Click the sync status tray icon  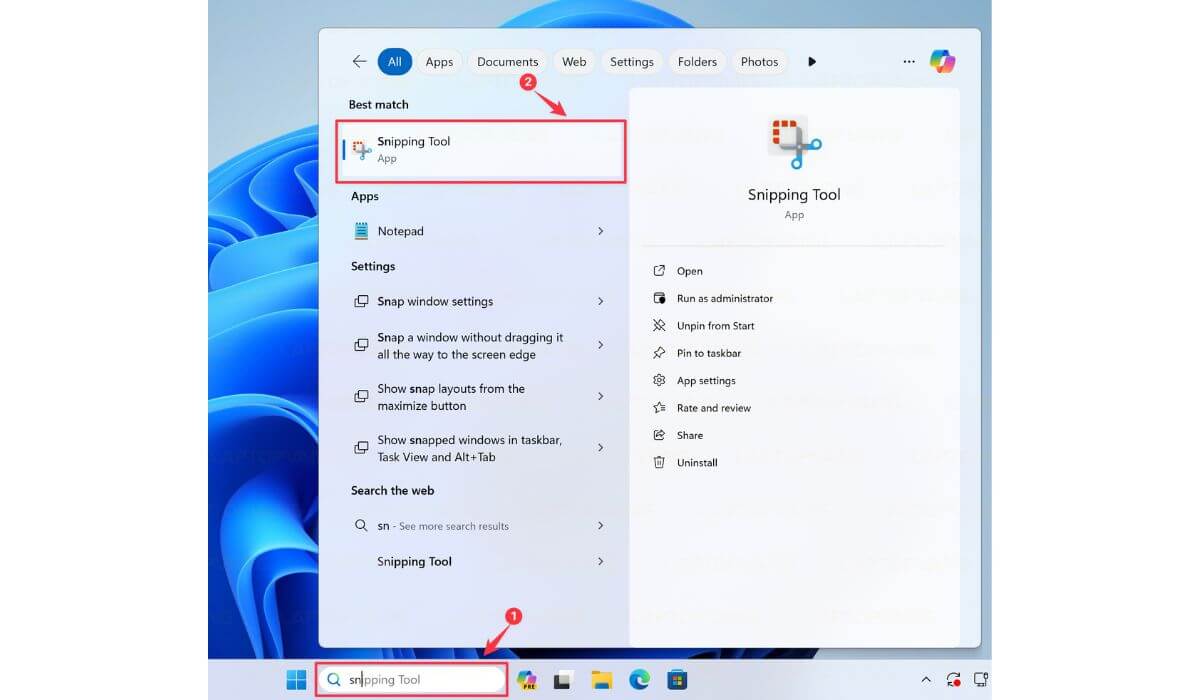[x=954, y=680]
